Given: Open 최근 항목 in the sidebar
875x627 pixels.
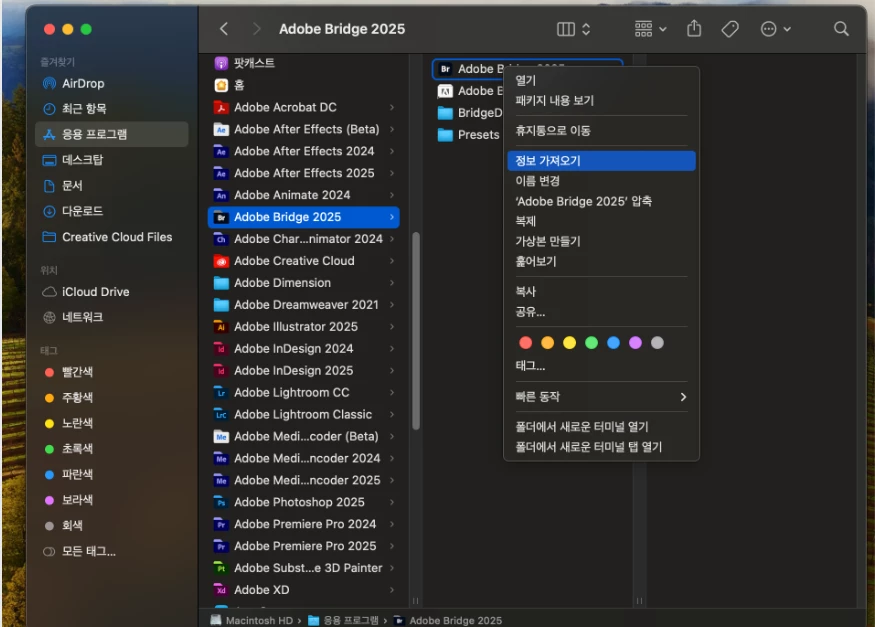Looking at the screenshot, I should (x=112, y=109).
